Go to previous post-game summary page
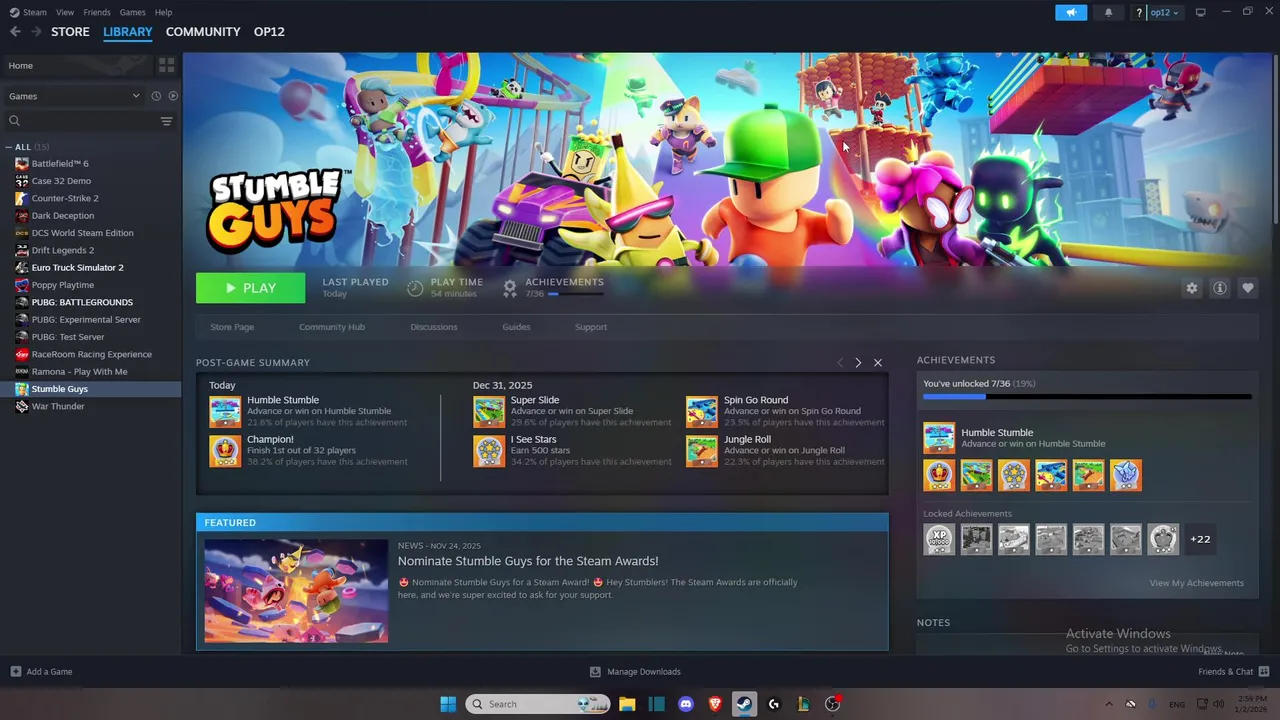This screenshot has width=1280, height=720. pos(840,362)
